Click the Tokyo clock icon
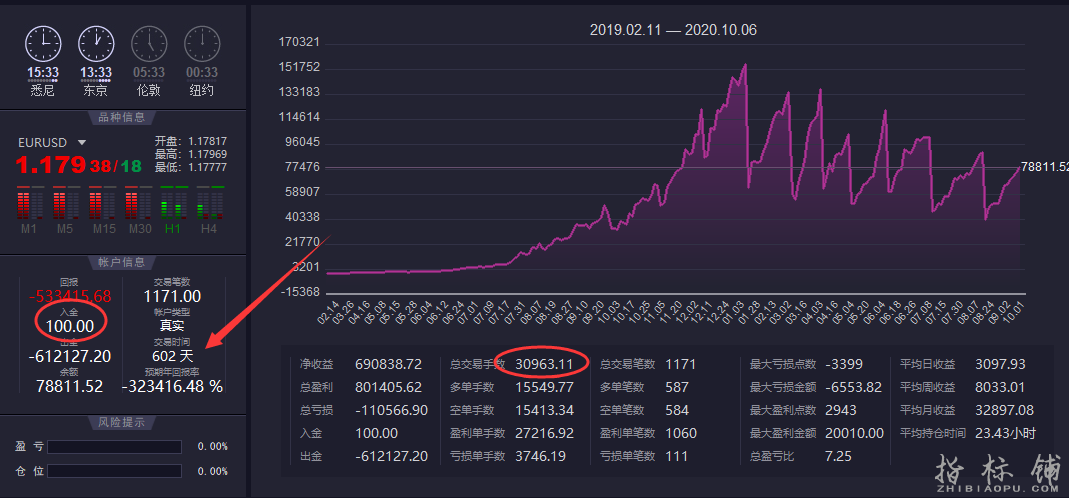1069x498 pixels. [x=96, y=44]
